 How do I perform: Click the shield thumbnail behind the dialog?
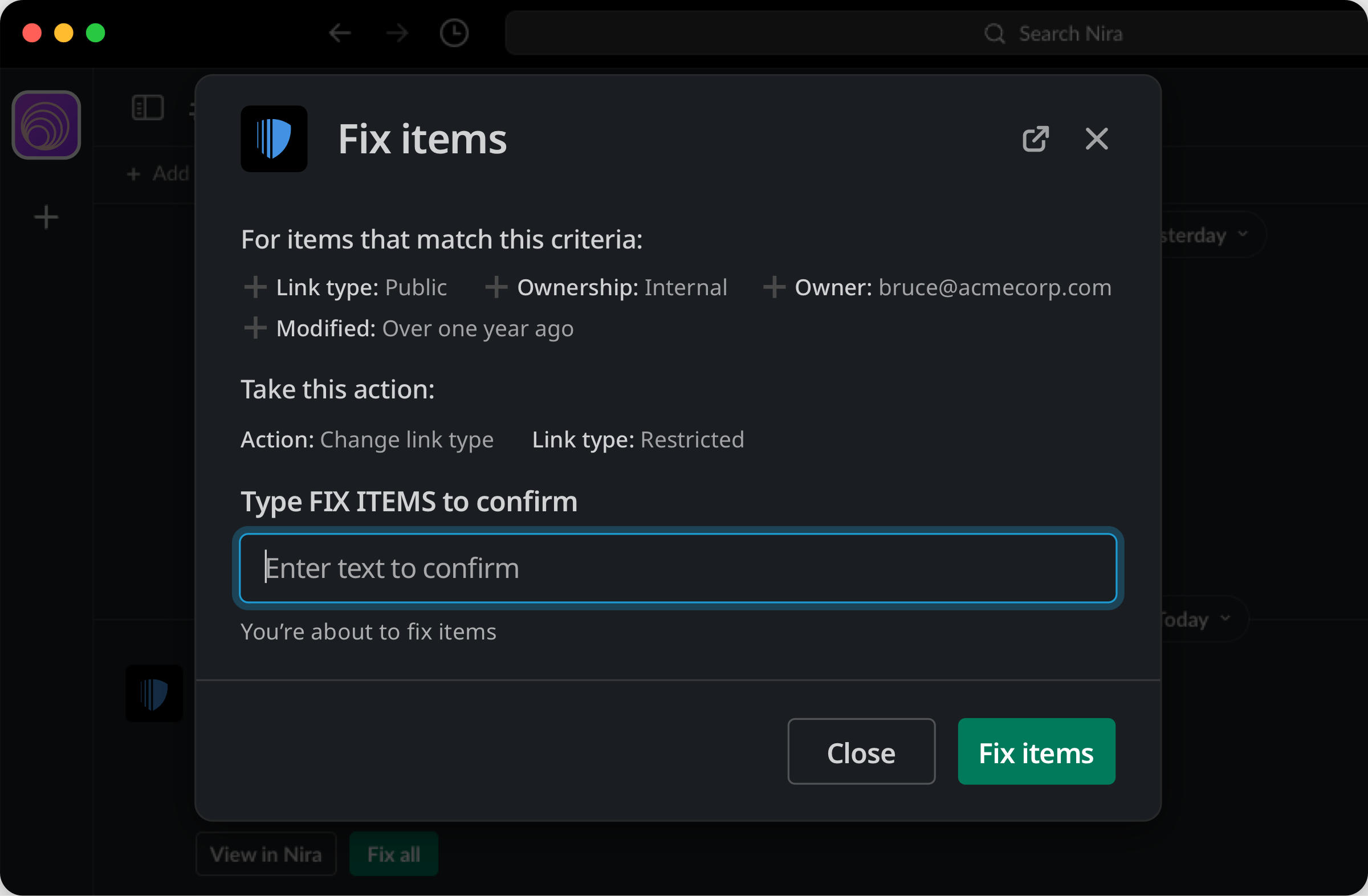[x=153, y=694]
